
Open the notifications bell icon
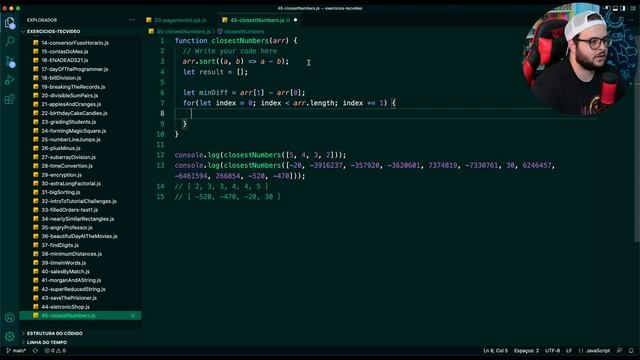click(631, 351)
